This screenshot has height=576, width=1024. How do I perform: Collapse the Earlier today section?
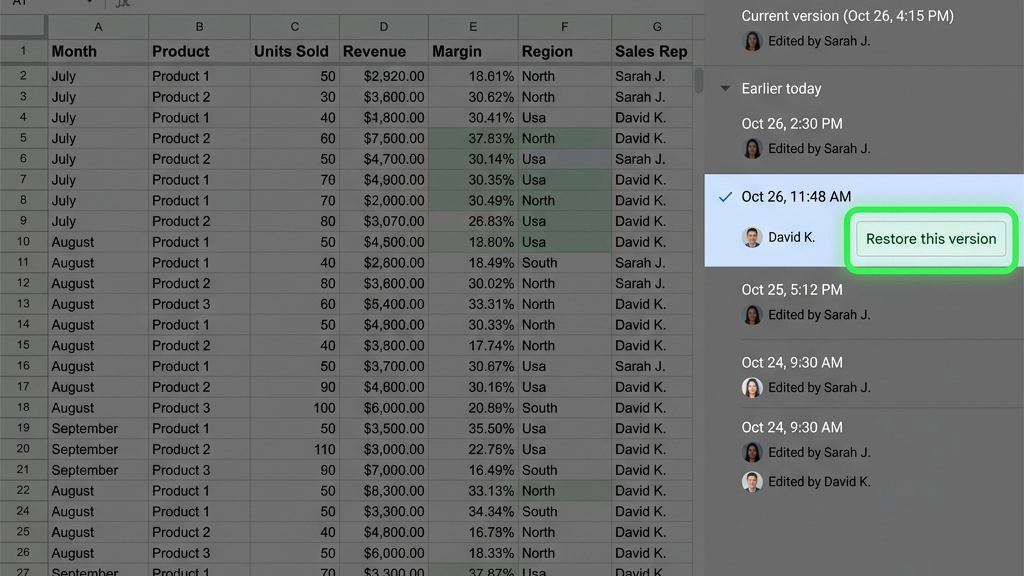click(x=725, y=89)
